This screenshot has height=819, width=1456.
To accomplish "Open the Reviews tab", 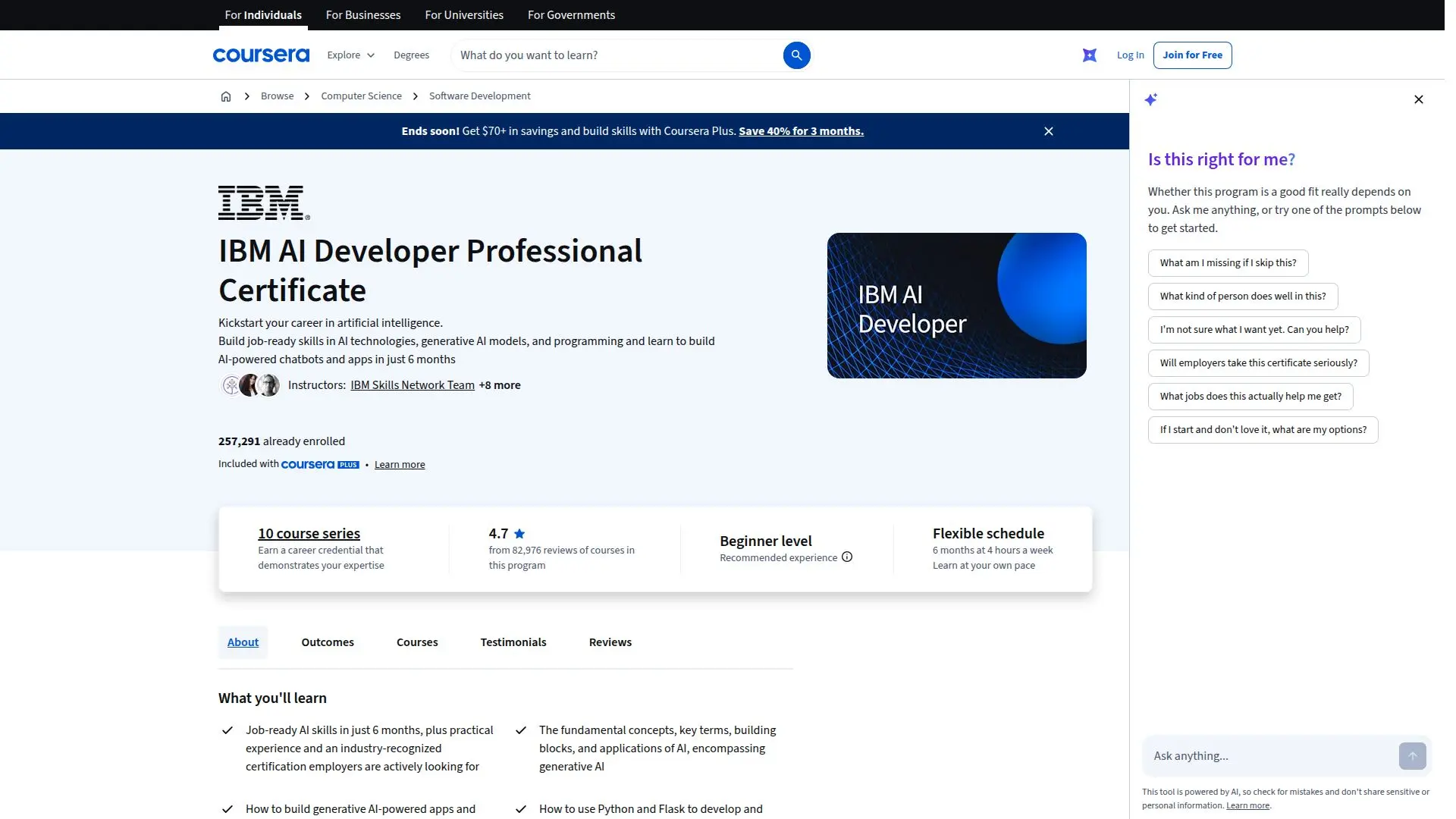I will [610, 642].
